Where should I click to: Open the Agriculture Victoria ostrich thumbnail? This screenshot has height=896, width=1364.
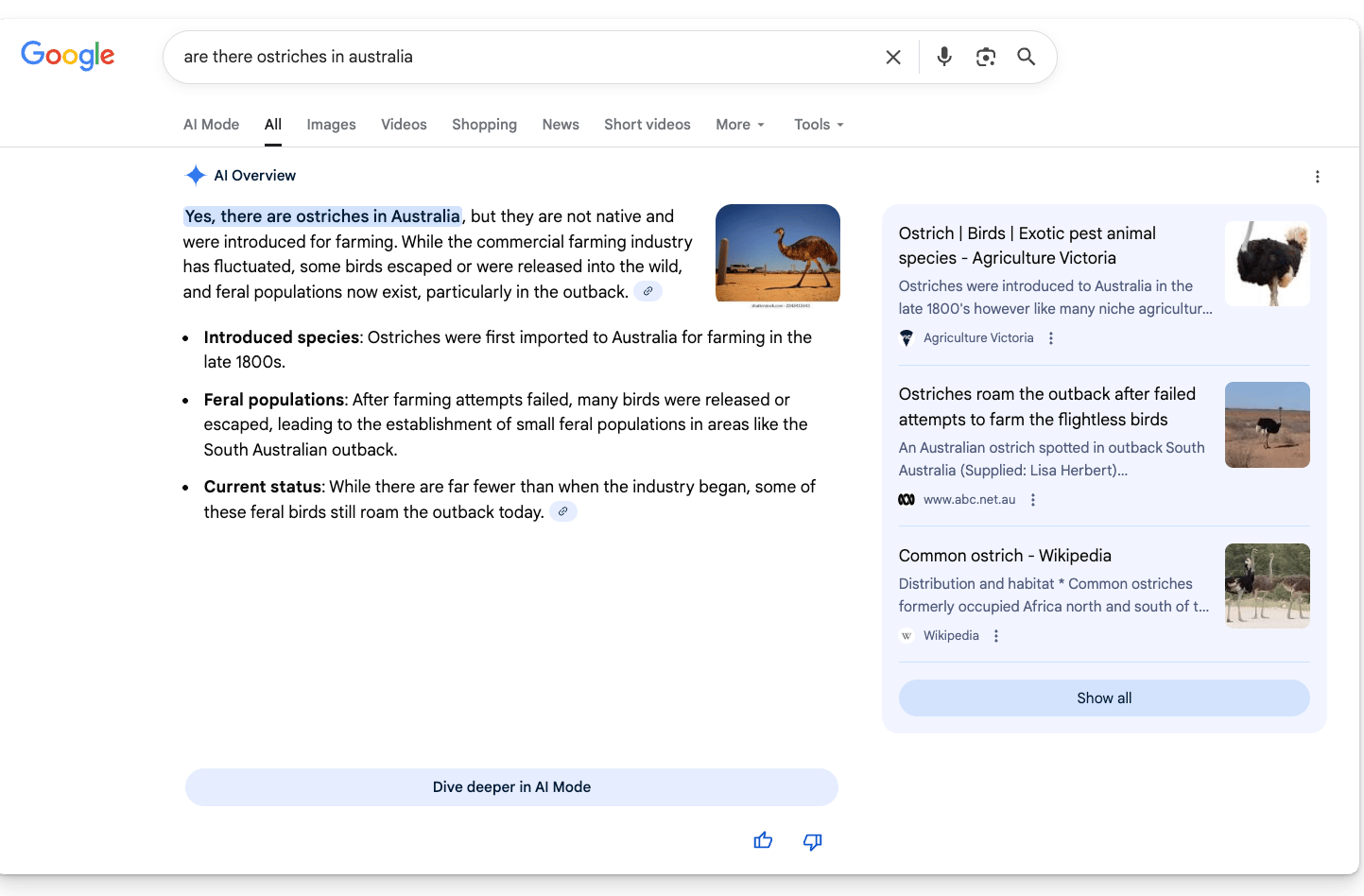(x=1268, y=264)
